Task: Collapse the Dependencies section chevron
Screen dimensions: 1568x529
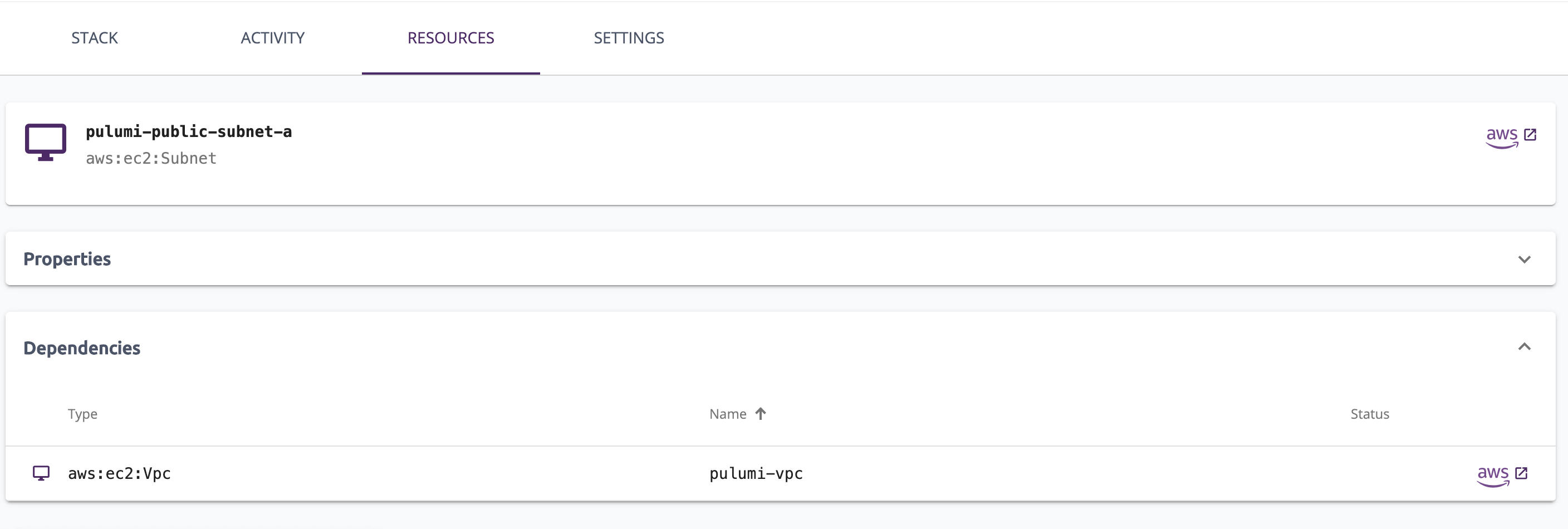Action: tap(1523, 346)
